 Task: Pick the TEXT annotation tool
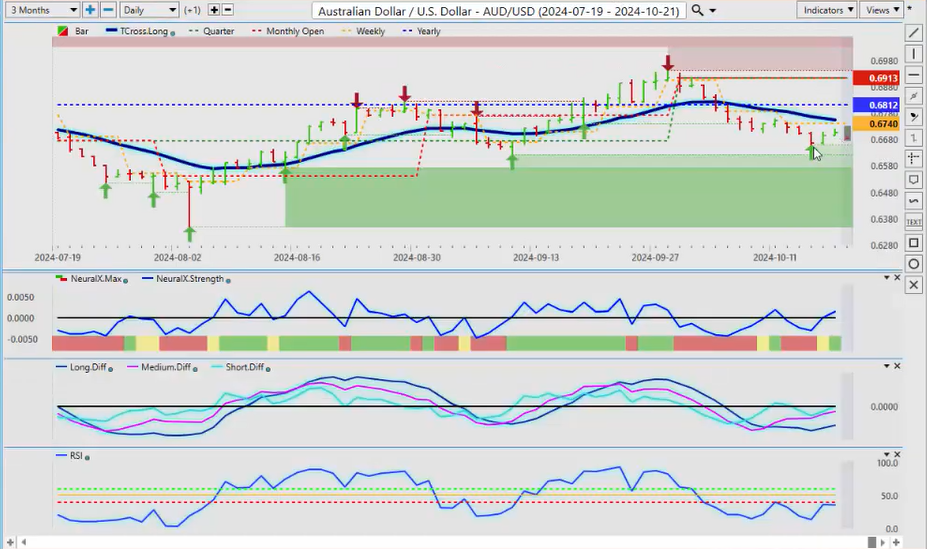click(913, 222)
